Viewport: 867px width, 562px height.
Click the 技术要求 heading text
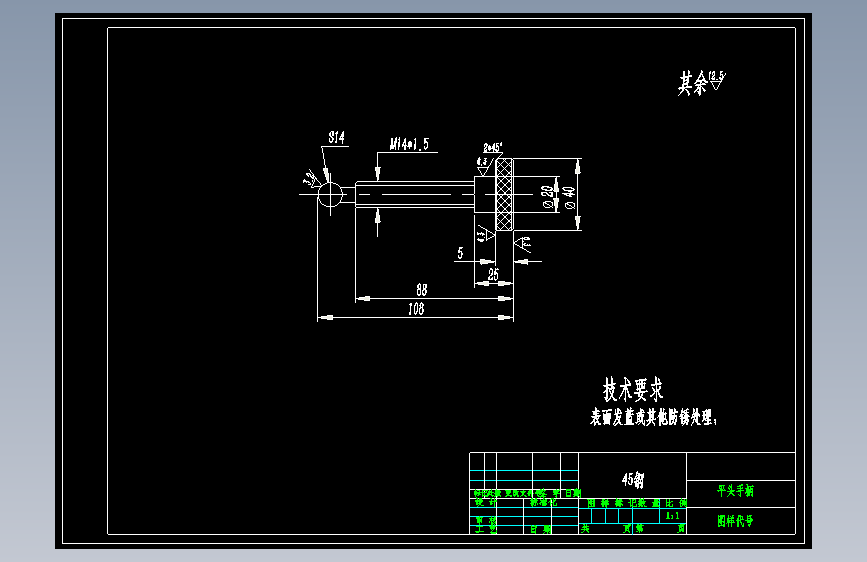pos(633,390)
